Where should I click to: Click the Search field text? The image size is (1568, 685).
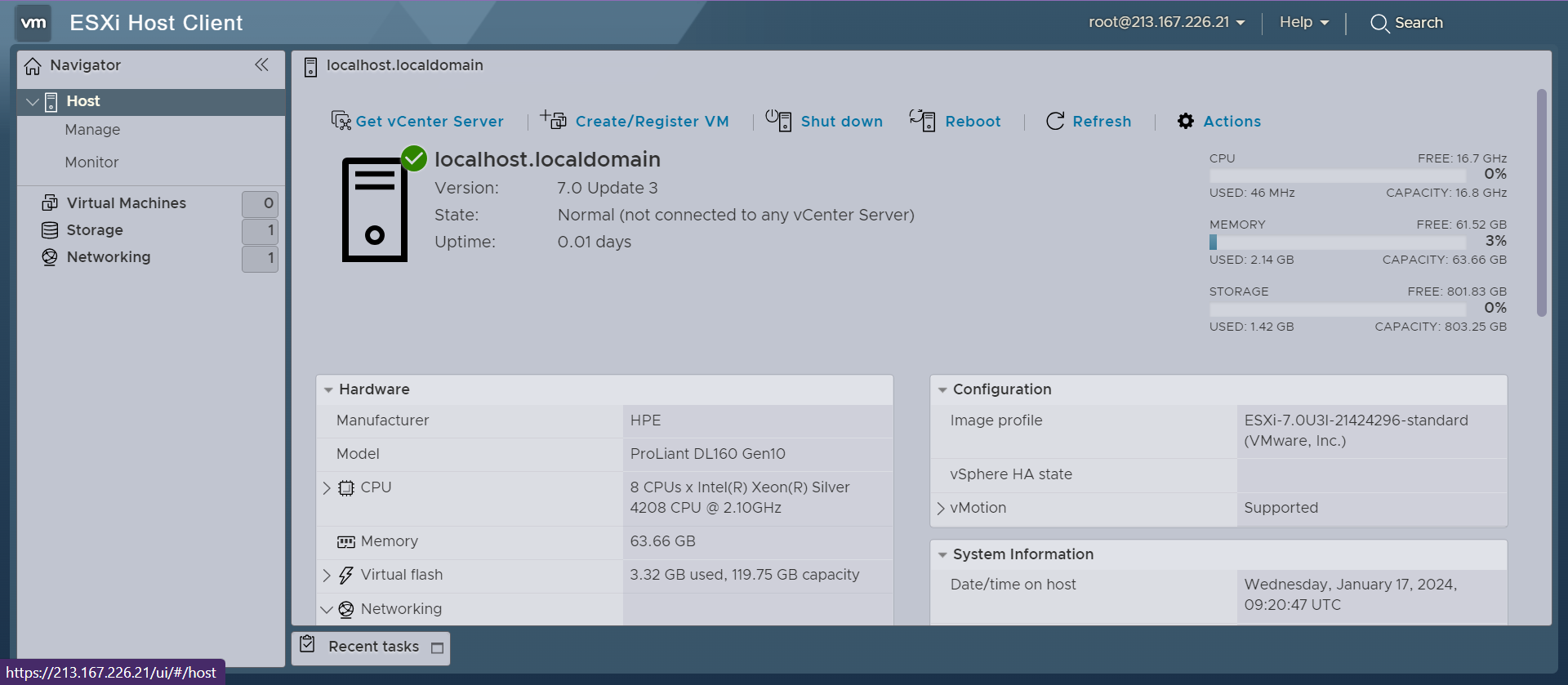(1419, 23)
